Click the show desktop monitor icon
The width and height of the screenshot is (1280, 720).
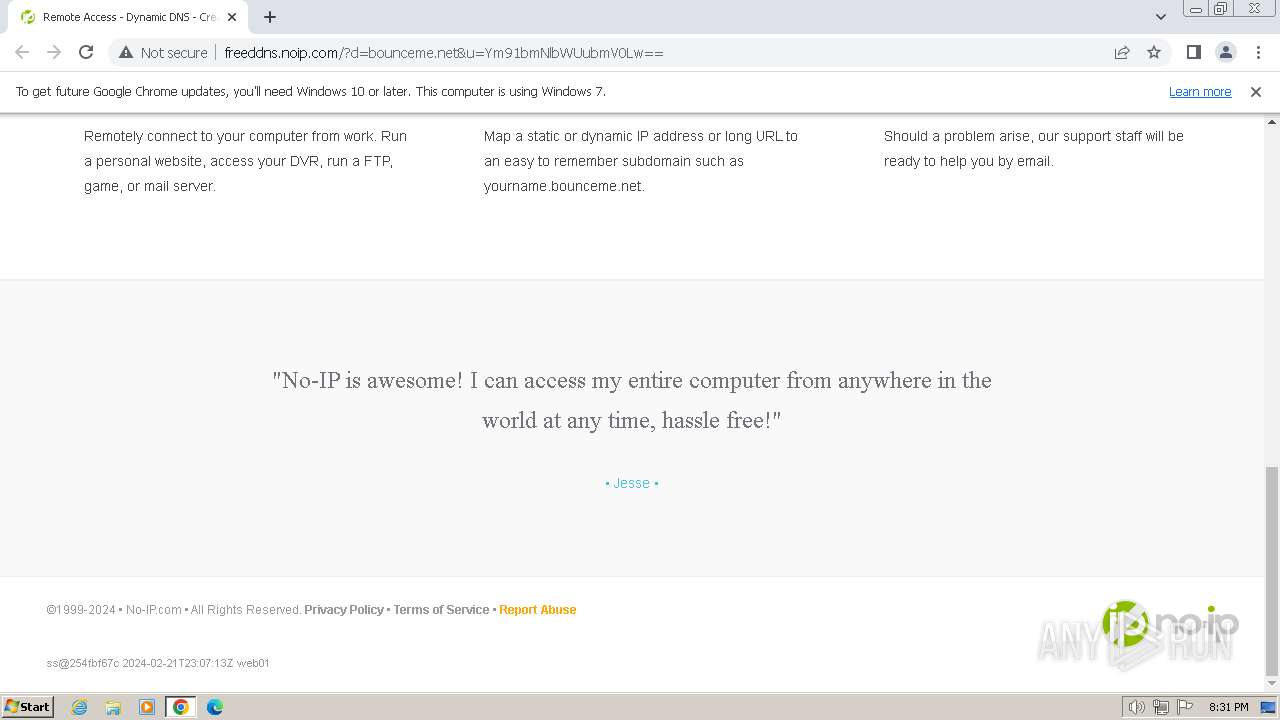tap(1268, 707)
